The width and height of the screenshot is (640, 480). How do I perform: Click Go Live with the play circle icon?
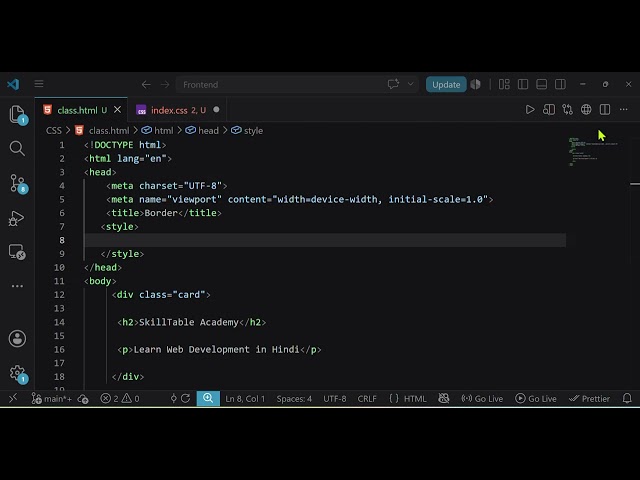536,399
